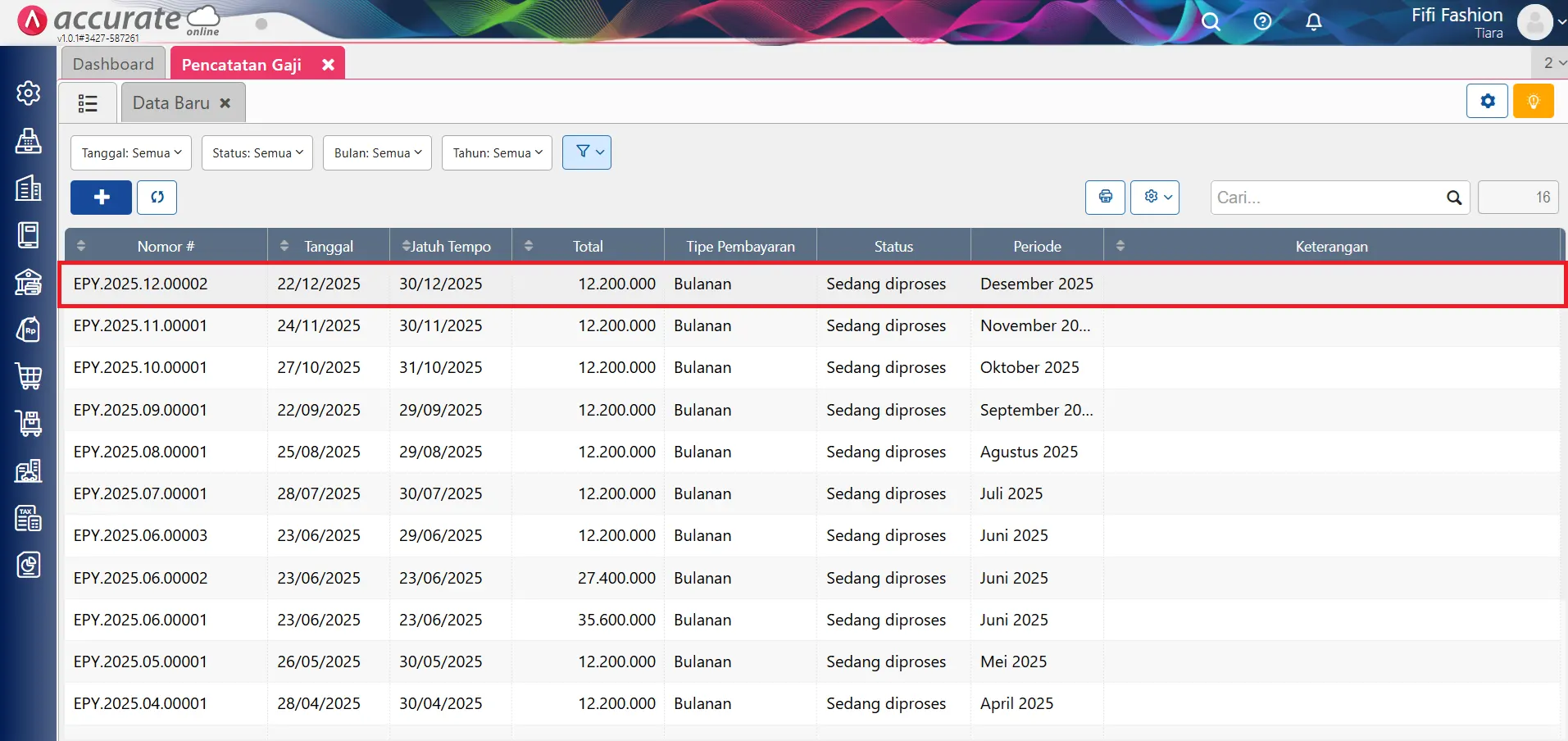Screen dimensions: 1568x741
Task: Click the printer icon button
Action: click(x=1105, y=198)
